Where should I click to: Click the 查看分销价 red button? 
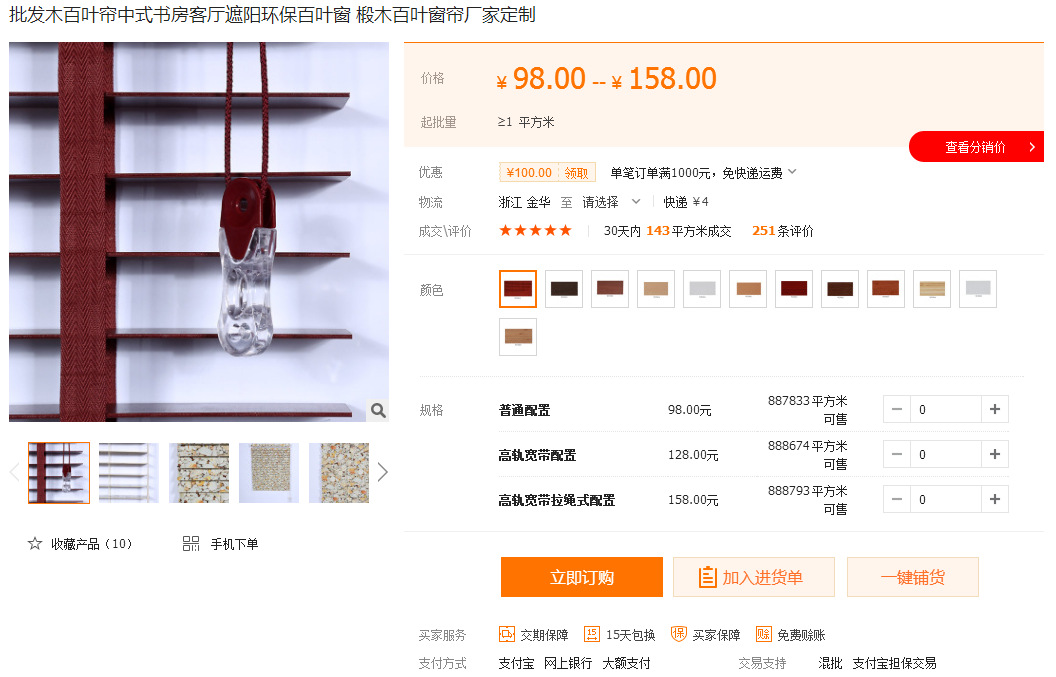pos(976,147)
